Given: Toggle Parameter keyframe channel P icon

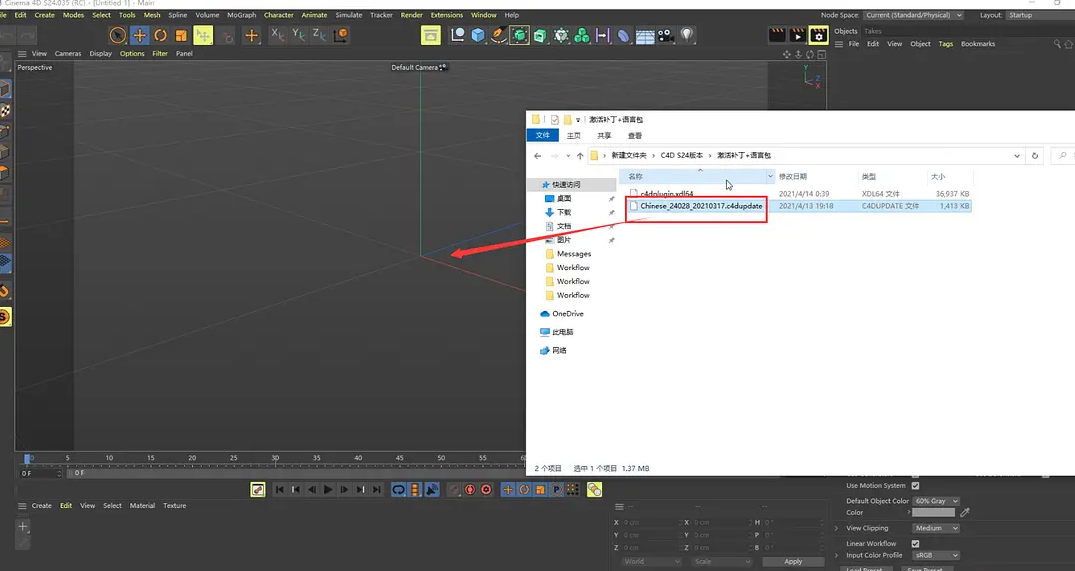Looking at the screenshot, I should pyautogui.click(x=557, y=489).
